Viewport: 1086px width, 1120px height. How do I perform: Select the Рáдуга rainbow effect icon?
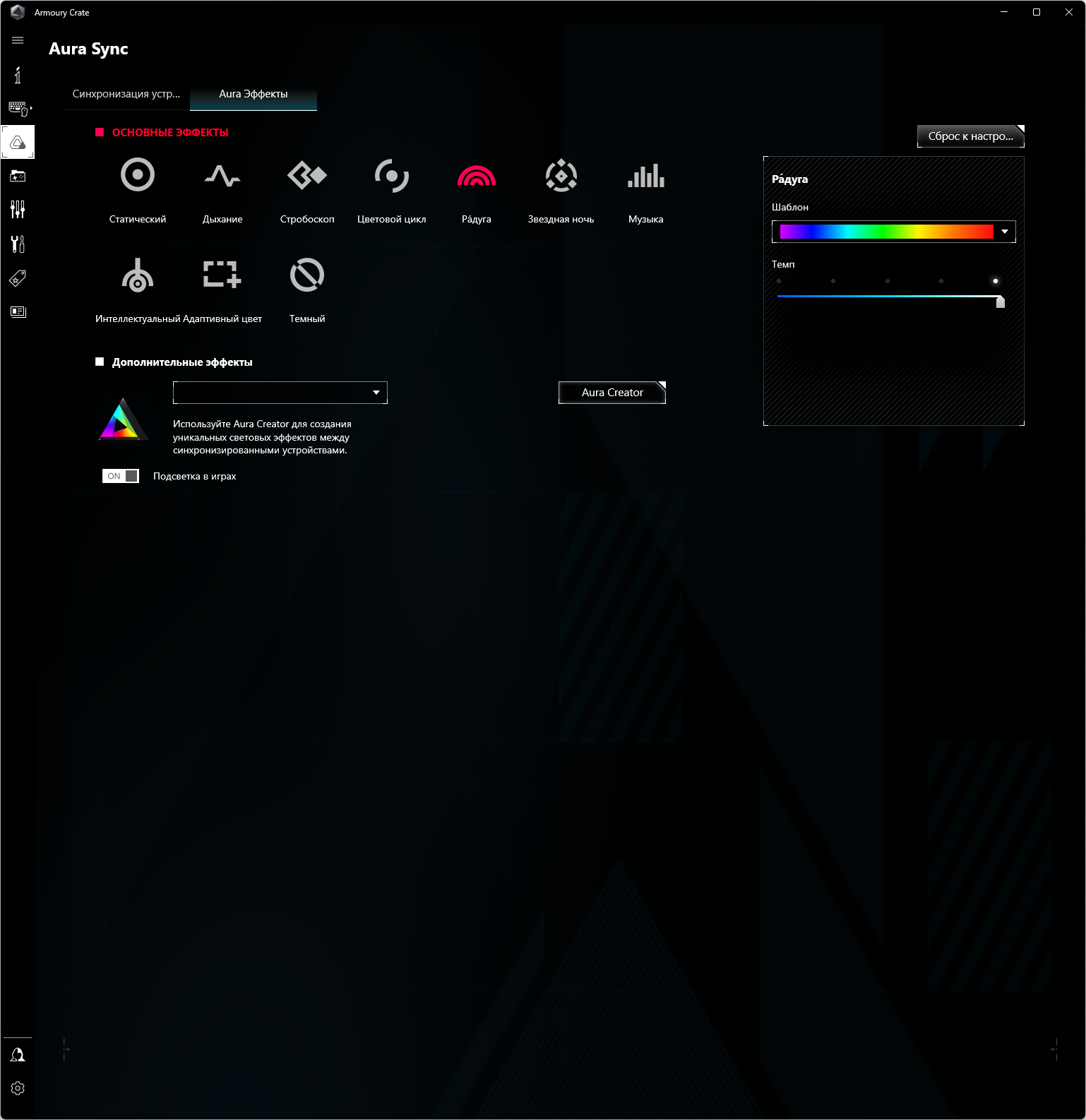pyautogui.click(x=477, y=175)
